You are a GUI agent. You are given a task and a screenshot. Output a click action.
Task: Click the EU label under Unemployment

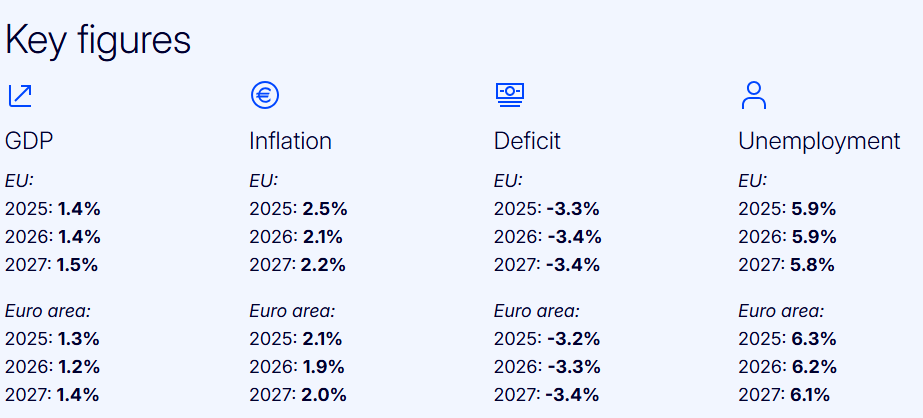pos(752,181)
